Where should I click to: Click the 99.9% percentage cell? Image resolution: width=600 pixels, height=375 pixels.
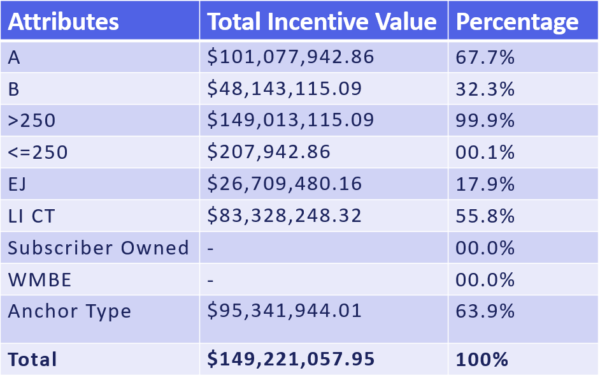[523, 120]
